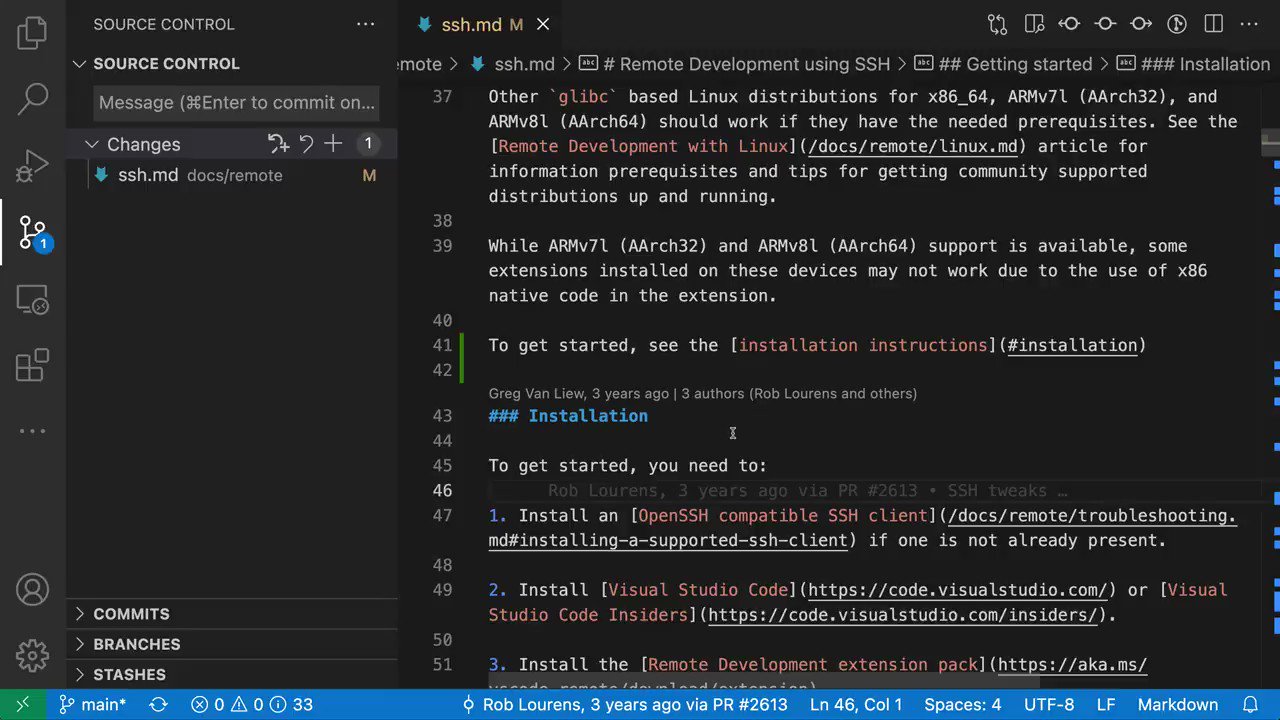The height and width of the screenshot is (720, 1280).
Task: Stage all changes with the plus icon
Action: [x=333, y=144]
